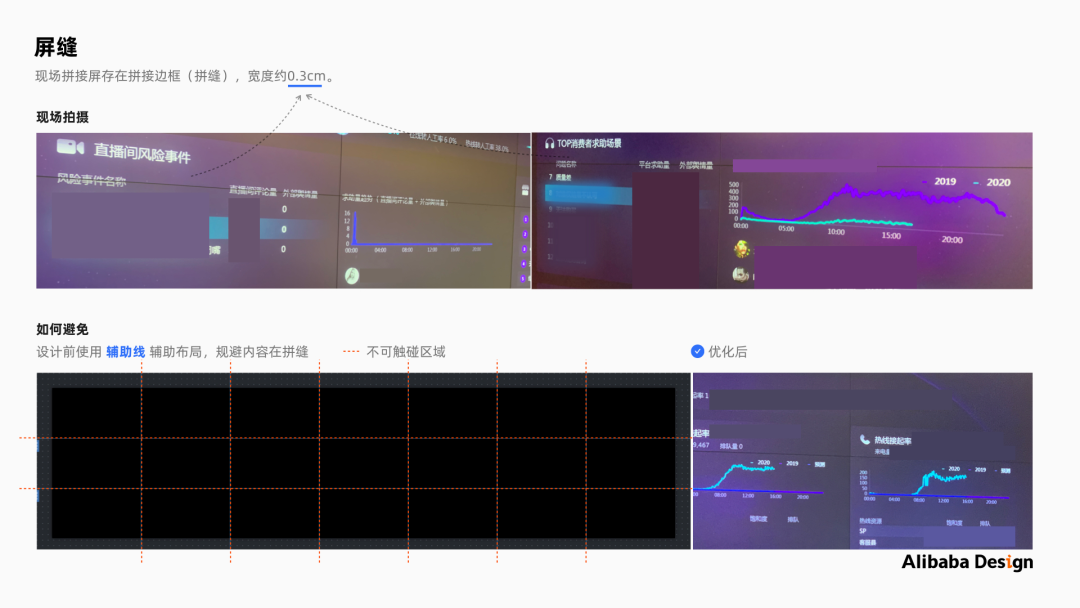1080x608 pixels.
Task: Click the video camera icon beside 直播间风险事件
Action: coord(70,147)
